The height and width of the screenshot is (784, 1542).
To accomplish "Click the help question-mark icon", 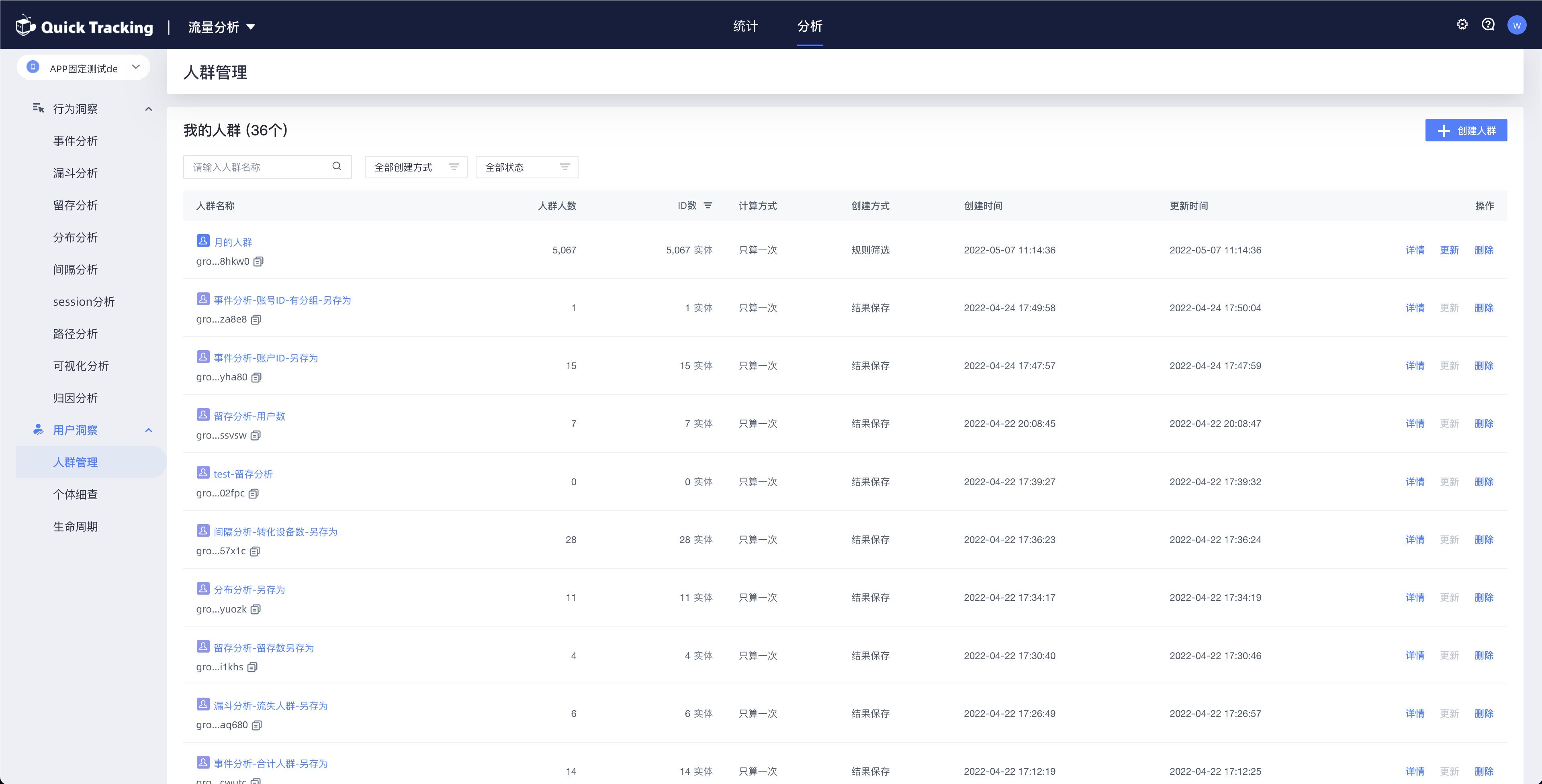I will (x=1489, y=24).
